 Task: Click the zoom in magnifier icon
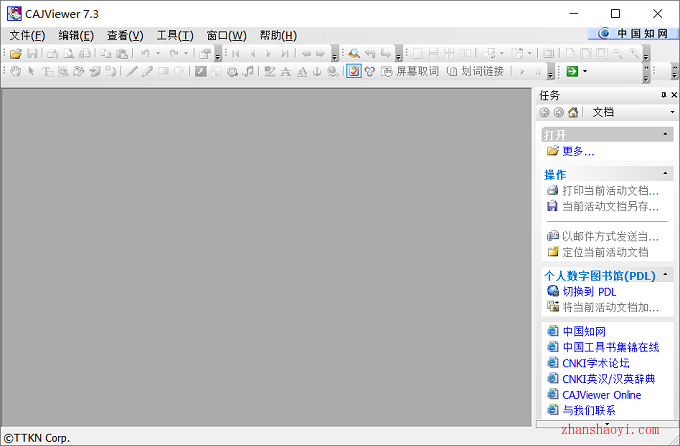pos(634,53)
